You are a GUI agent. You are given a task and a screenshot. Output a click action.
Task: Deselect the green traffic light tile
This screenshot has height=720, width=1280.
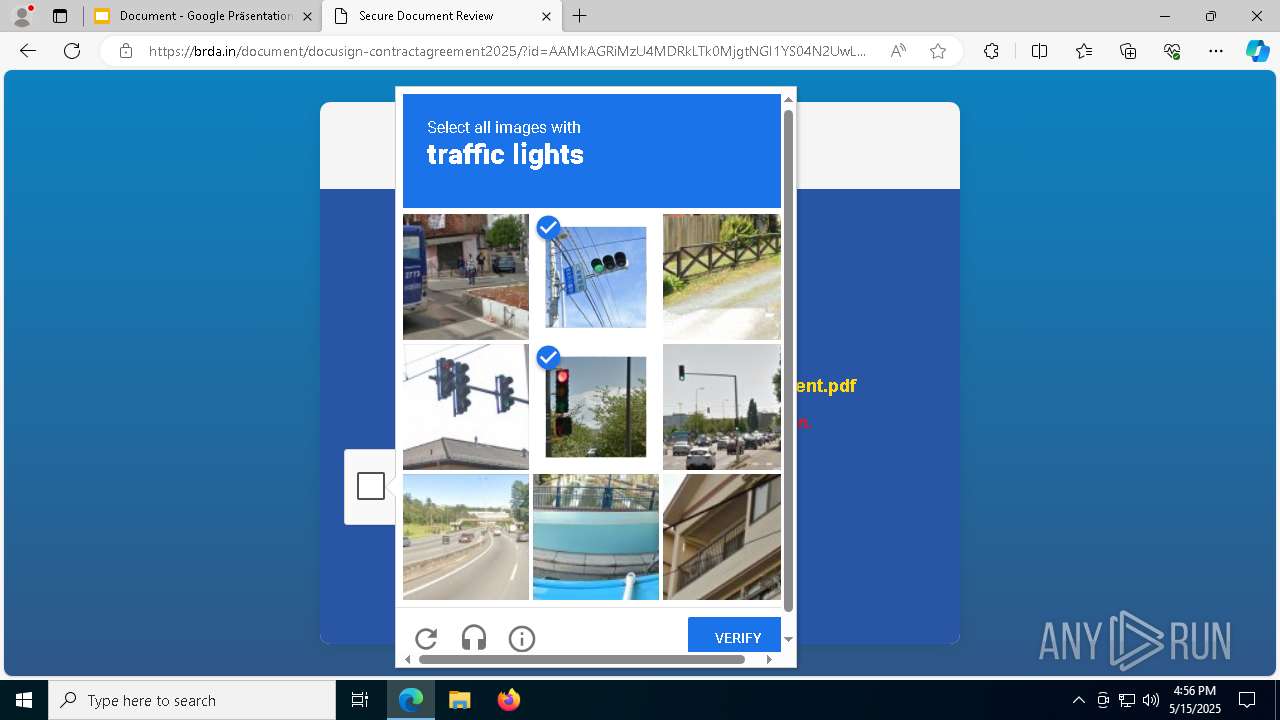596,277
